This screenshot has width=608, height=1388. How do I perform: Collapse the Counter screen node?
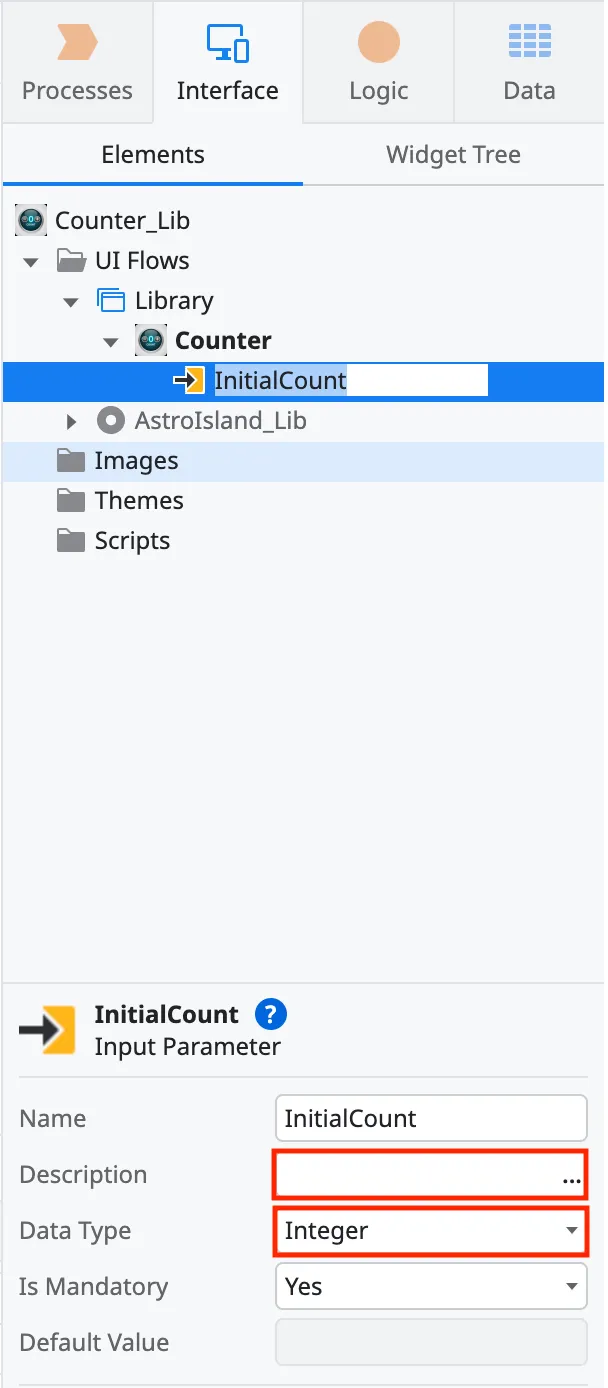click(x=110, y=340)
